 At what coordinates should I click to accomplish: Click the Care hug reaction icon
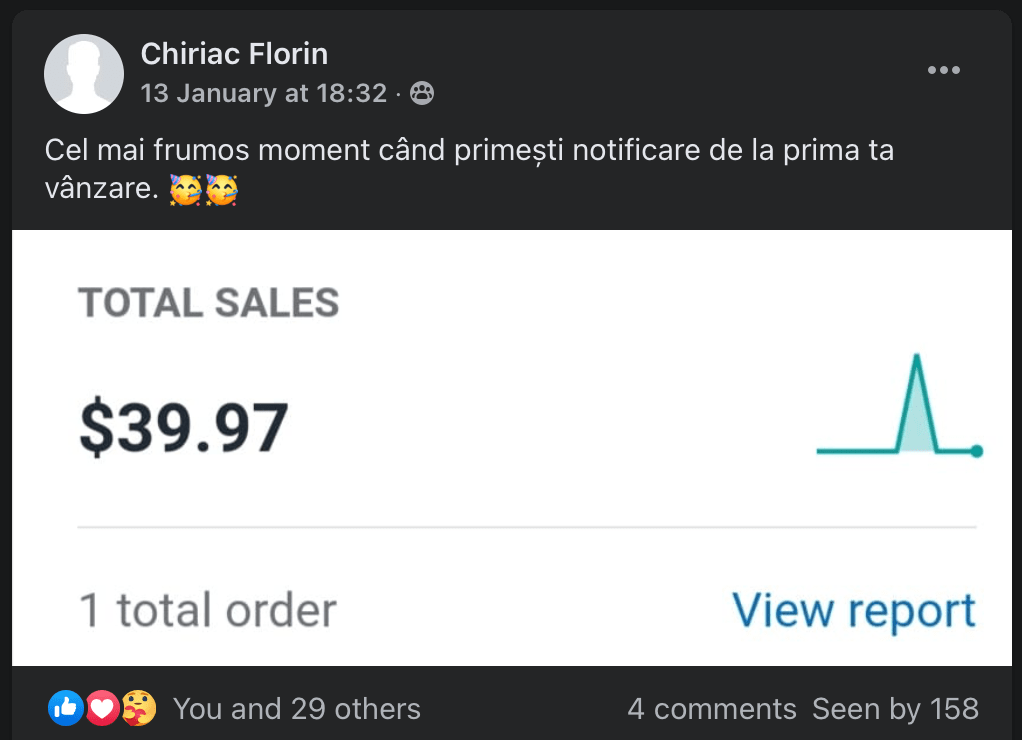[x=138, y=709]
